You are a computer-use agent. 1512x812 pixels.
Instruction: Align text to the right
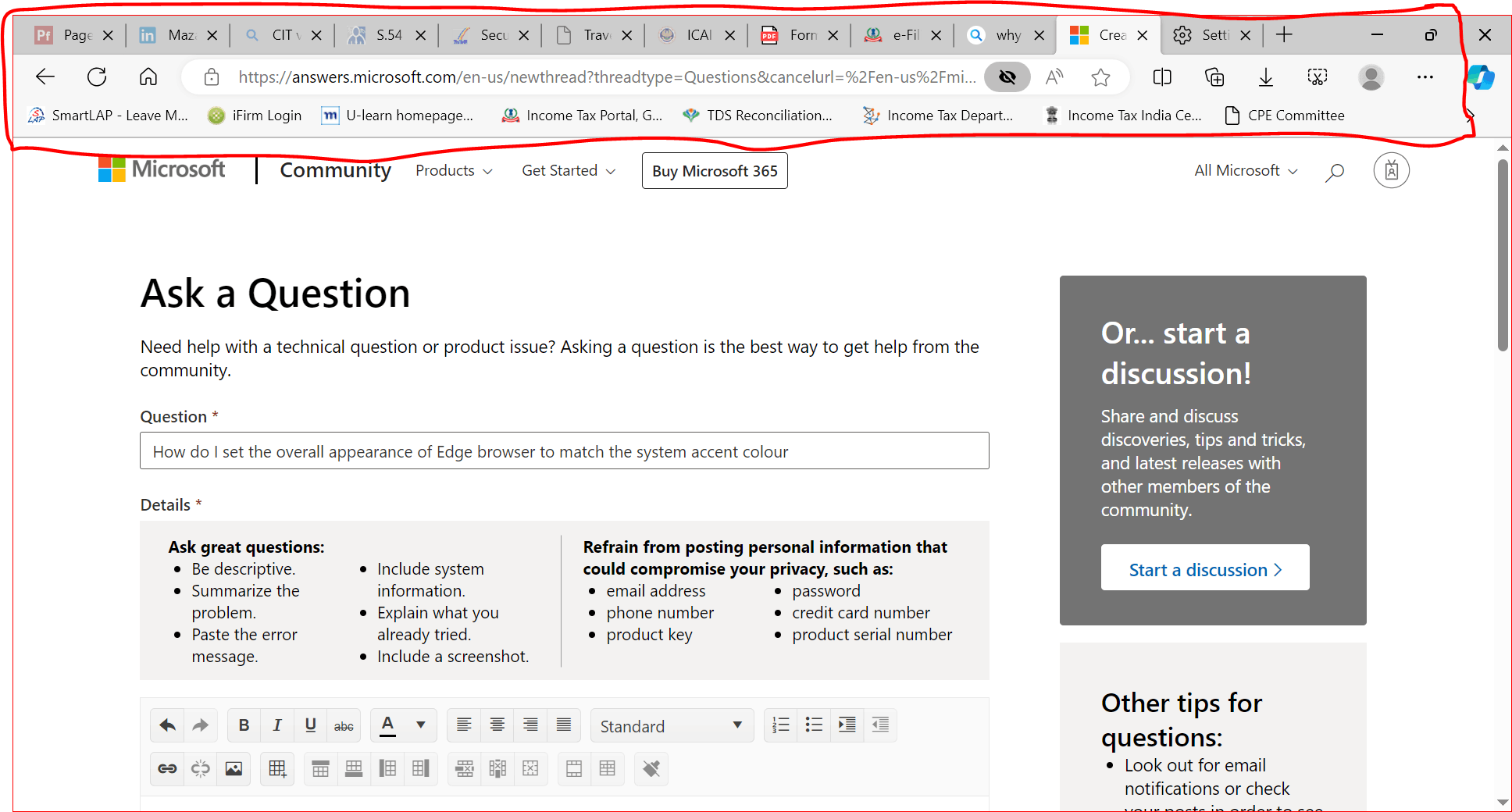pos(530,725)
